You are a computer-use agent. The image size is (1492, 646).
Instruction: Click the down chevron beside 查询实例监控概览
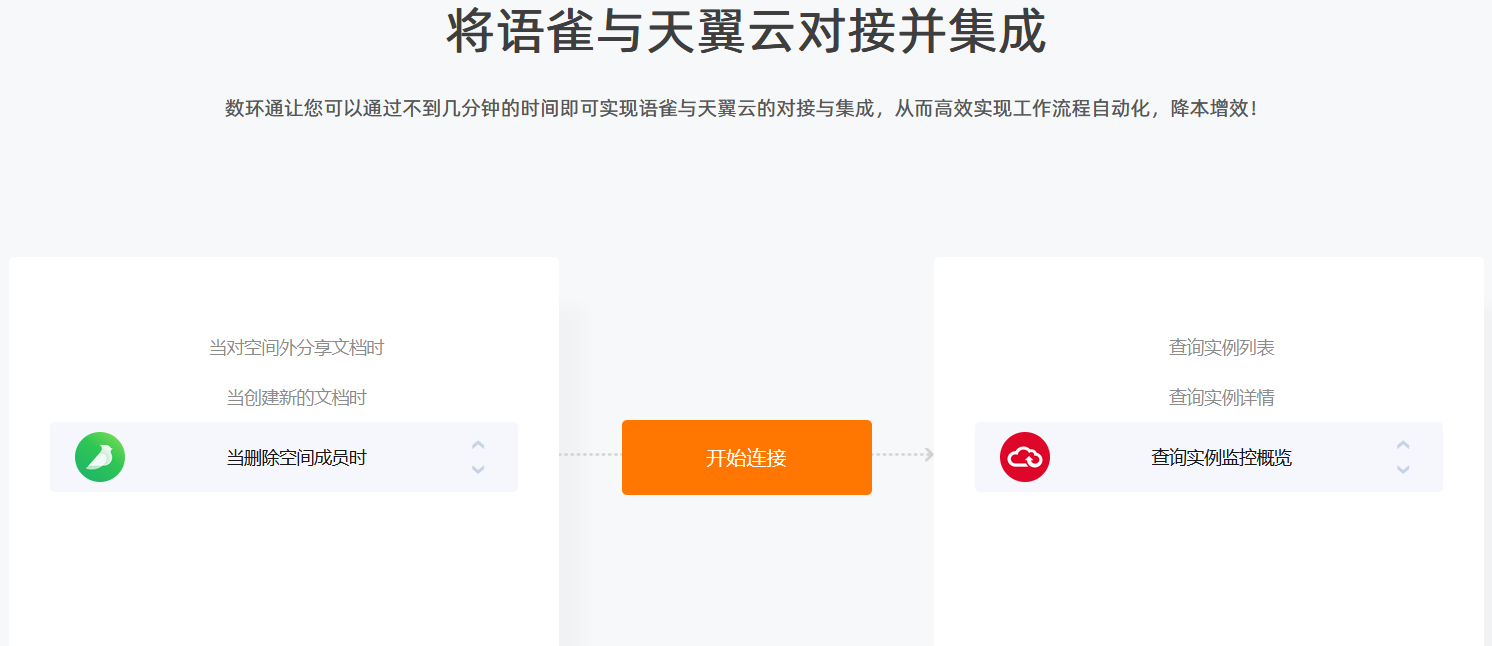[x=1403, y=469]
